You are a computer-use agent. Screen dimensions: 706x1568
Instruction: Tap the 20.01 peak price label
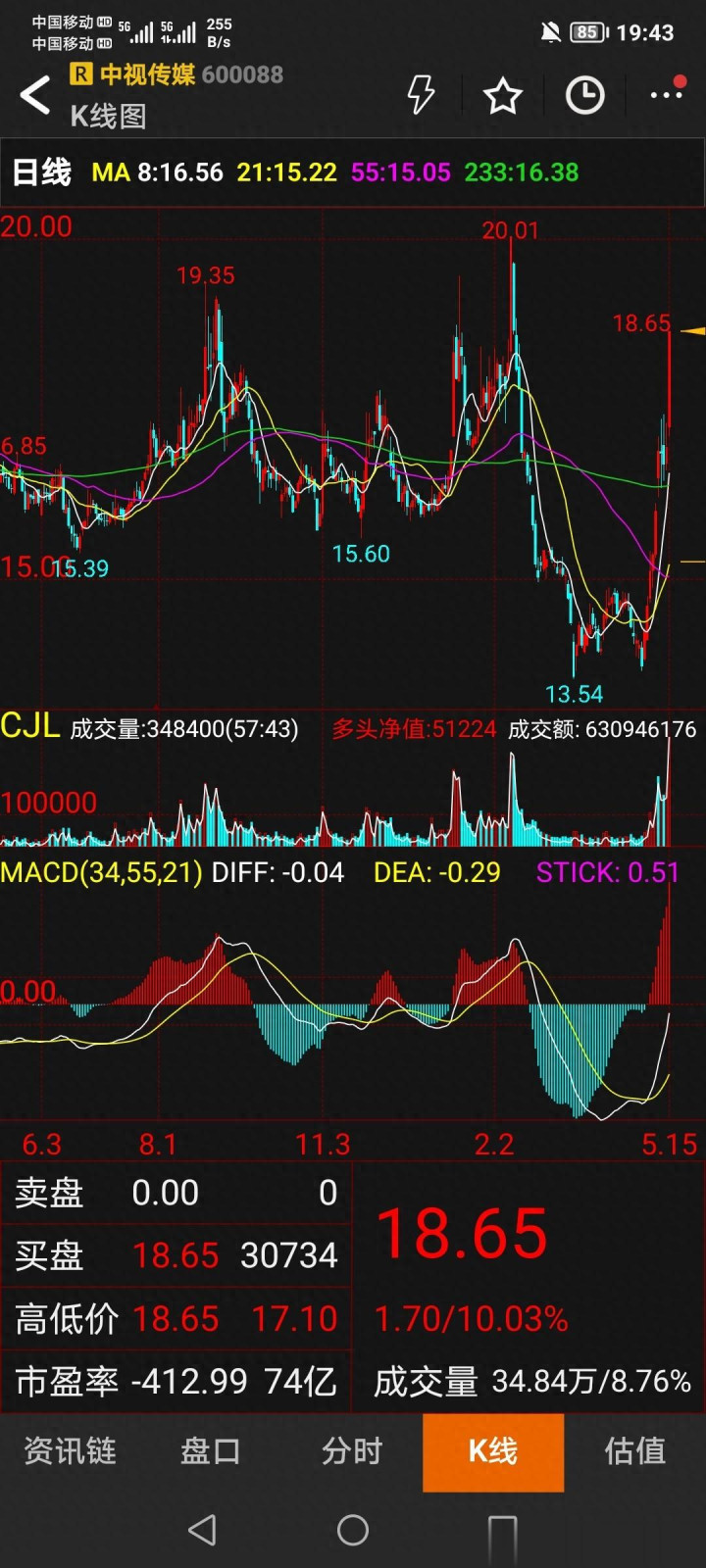pyautogui.click(x=510, y=230)
